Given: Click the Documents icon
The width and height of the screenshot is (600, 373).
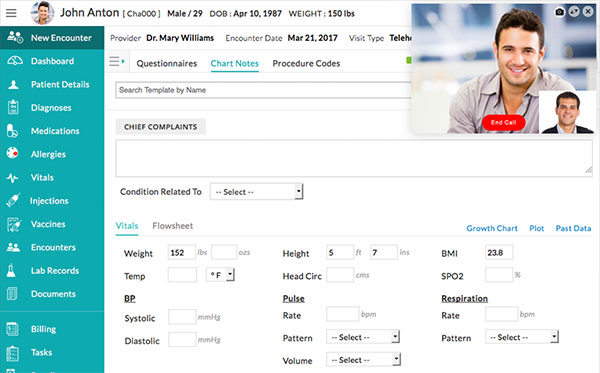Looking at the screenshot, I should point(12,294).
